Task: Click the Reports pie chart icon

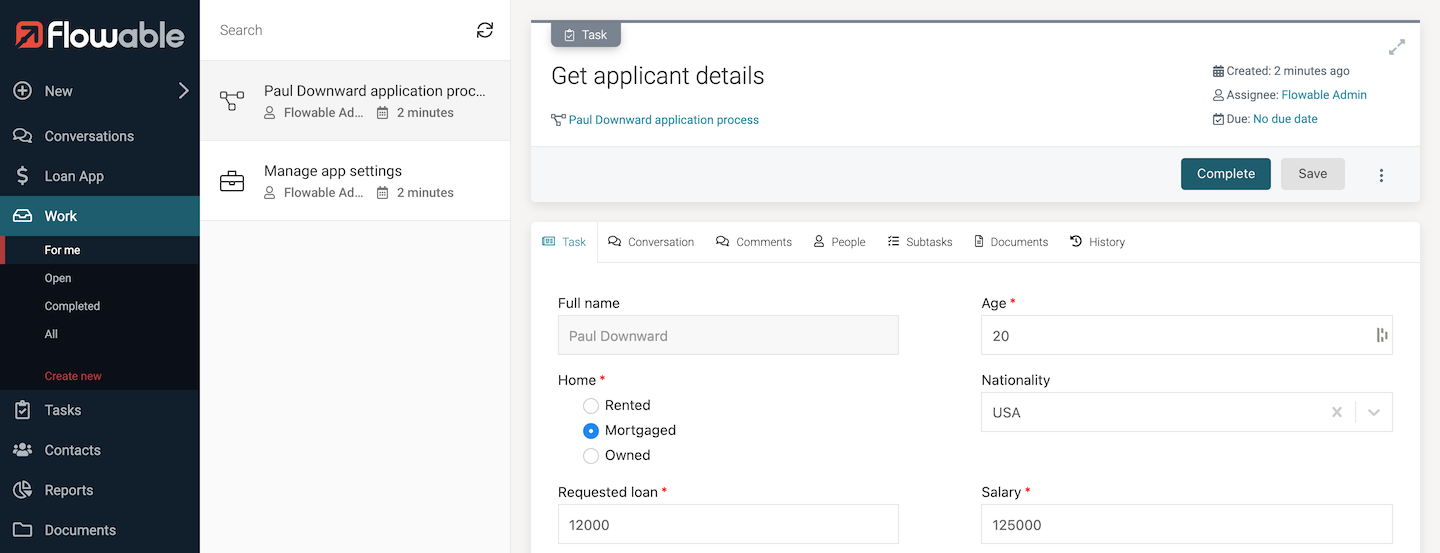Action: coord(22,490)
